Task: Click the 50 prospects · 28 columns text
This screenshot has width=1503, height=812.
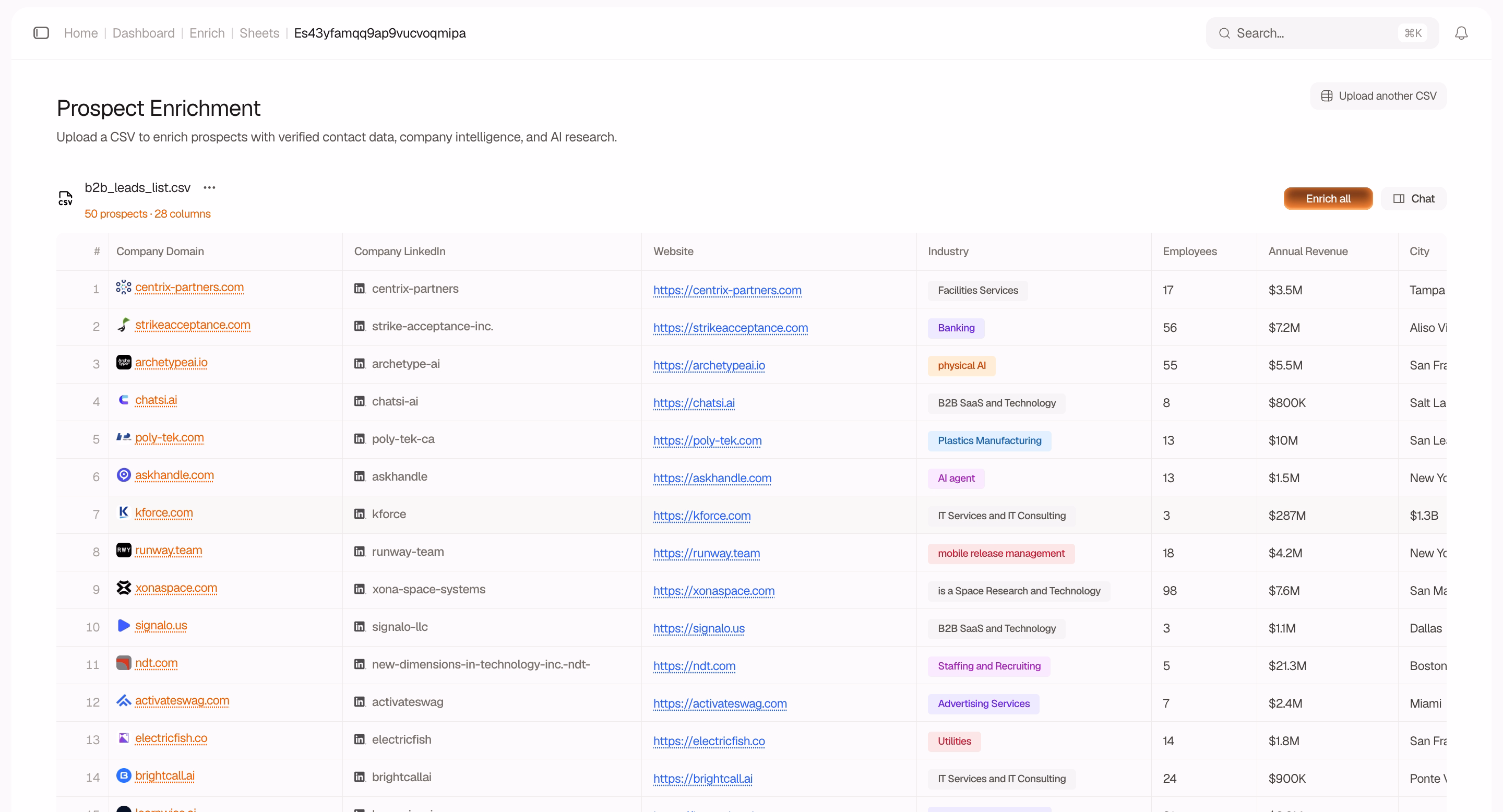Action: click(148, 213)
